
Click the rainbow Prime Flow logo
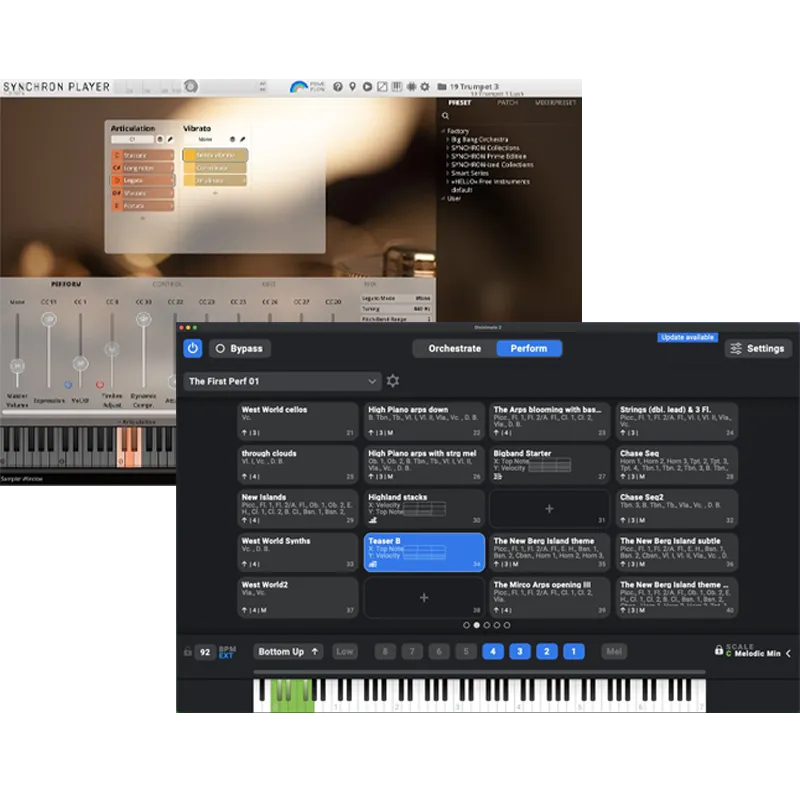pos(299,87)
